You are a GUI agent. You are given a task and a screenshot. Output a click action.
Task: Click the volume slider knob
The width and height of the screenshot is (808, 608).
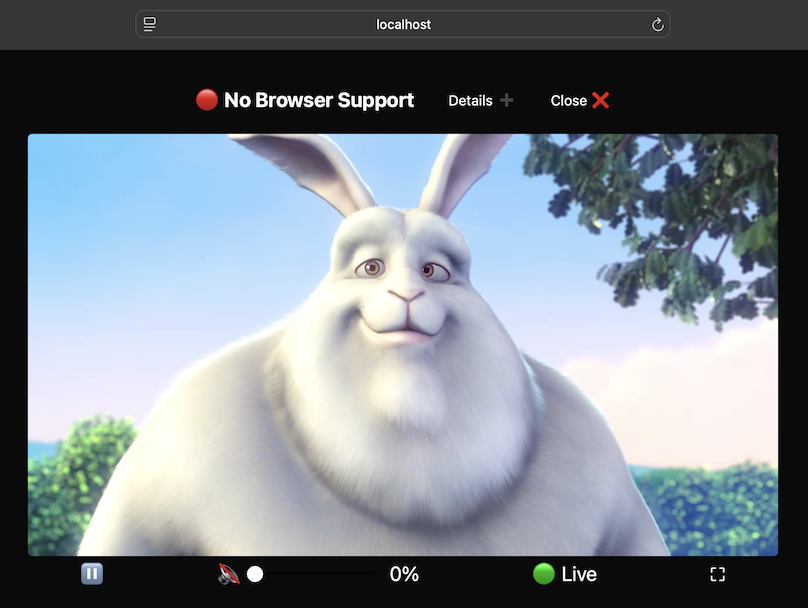(255, 574)
